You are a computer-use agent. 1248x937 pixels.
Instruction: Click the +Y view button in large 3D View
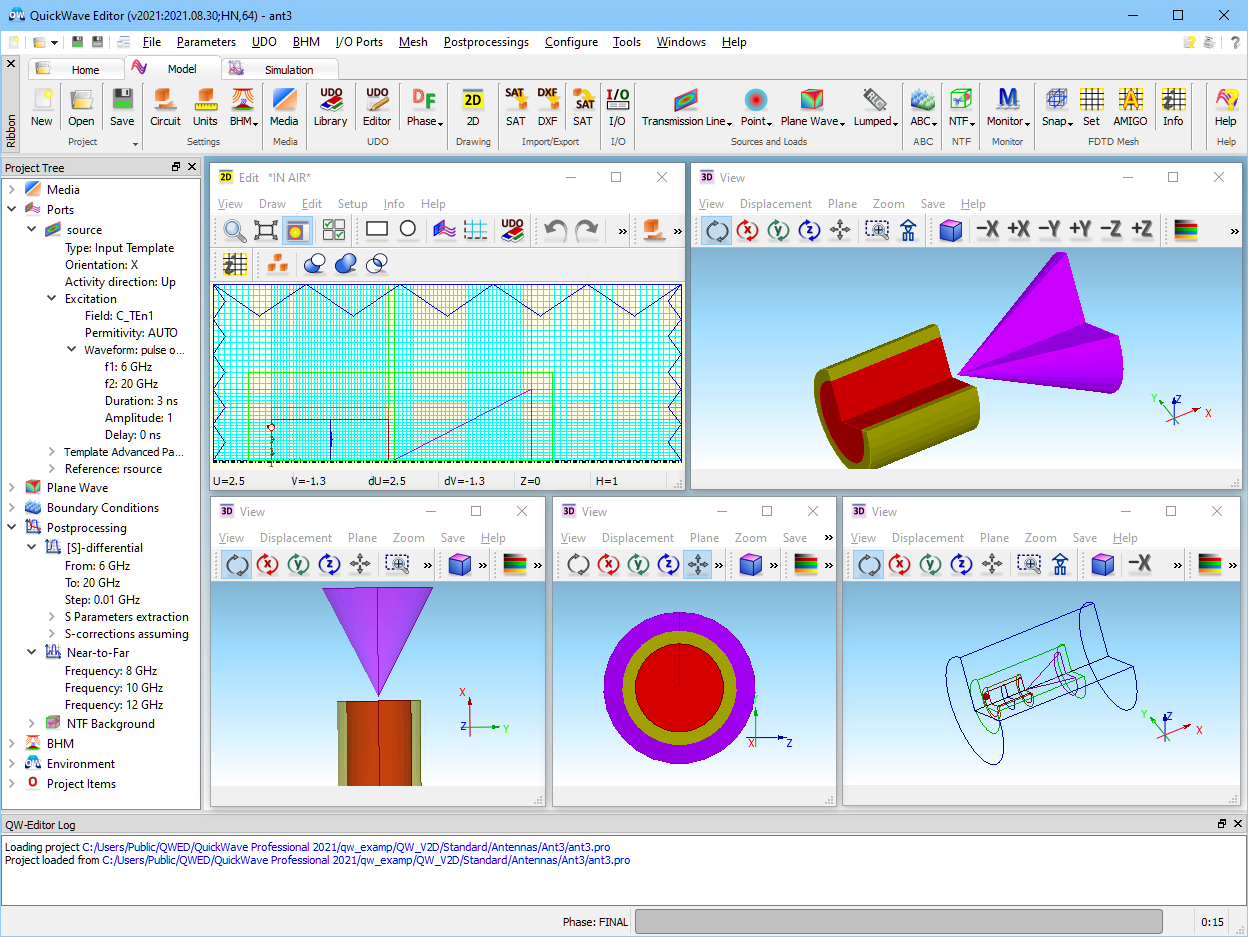1080,230
